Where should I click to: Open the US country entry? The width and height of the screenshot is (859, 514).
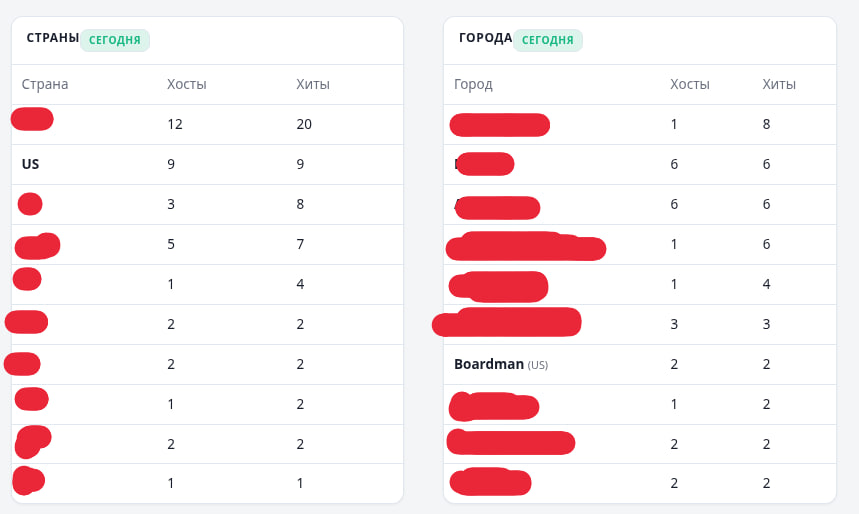pos(31,164)
